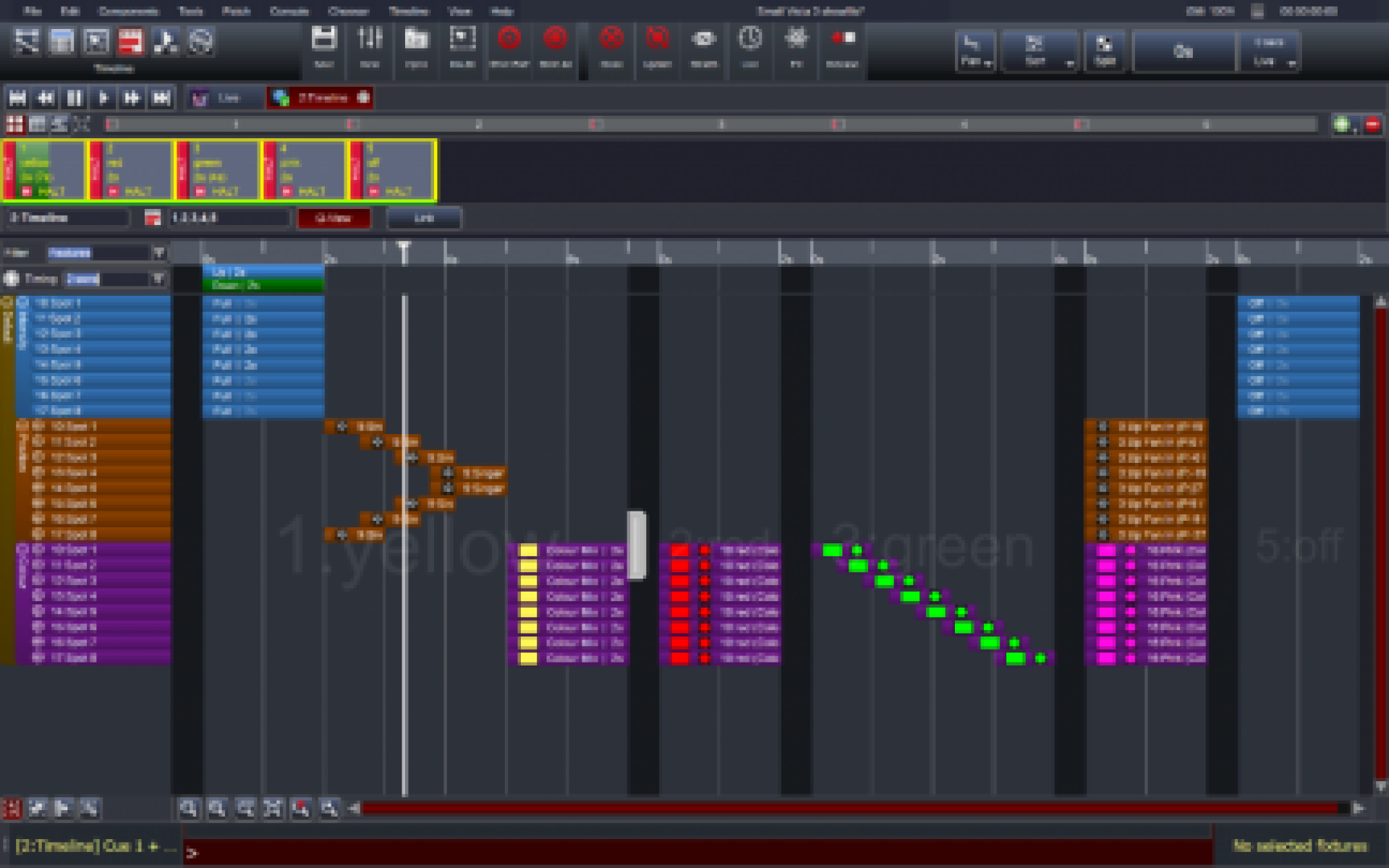Click the command line input field

pos(698,852)
